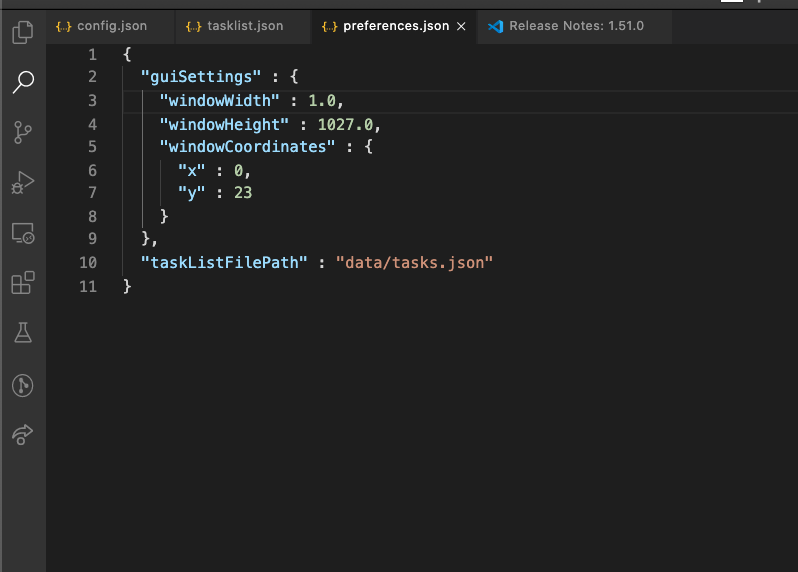The image size is (798, 572).
Task: Click the "windowHeight" key
Action: 224,125
